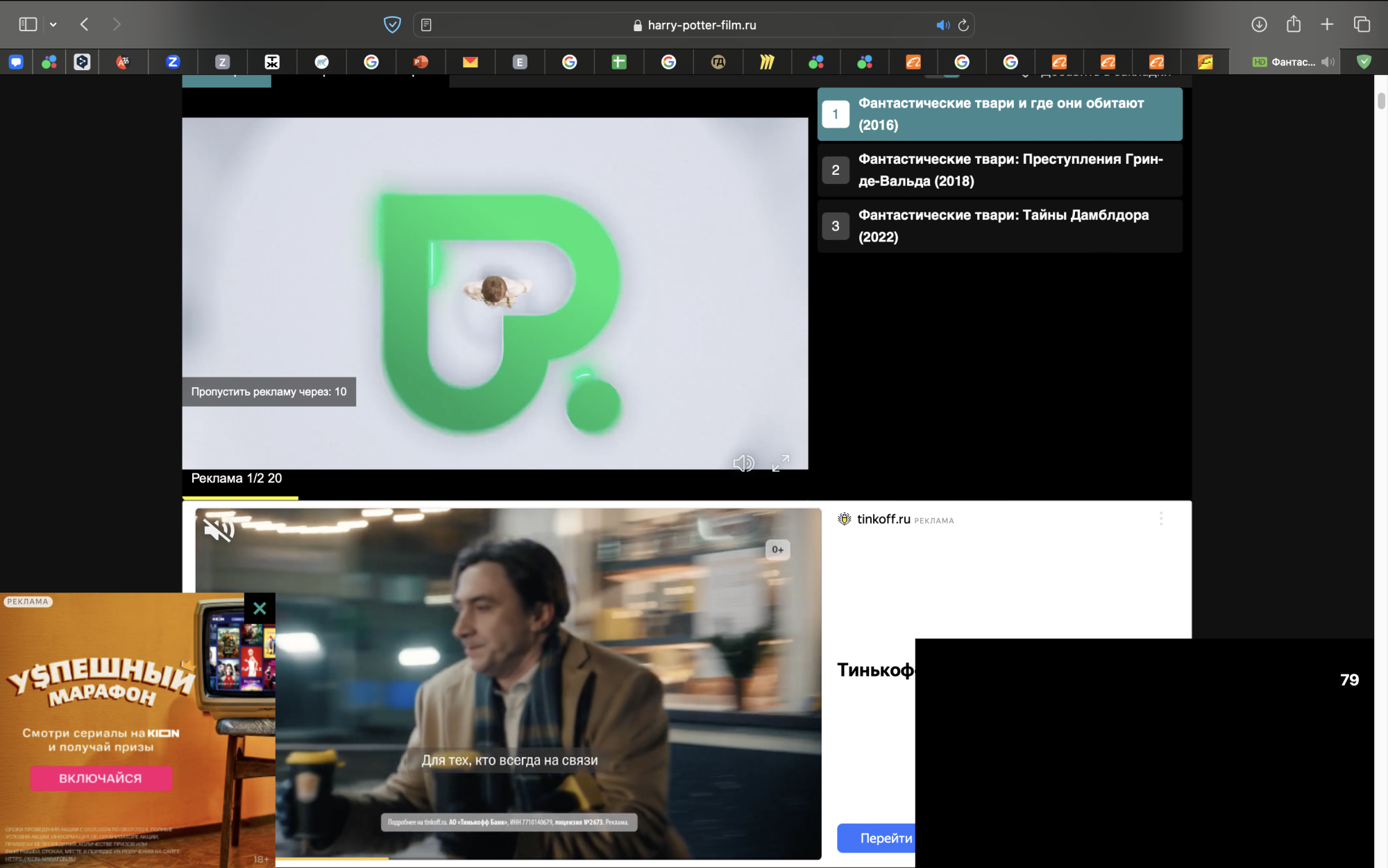Open the PowerPoint bookmark icon
The image size is (1388, 868).
(421, 62)
